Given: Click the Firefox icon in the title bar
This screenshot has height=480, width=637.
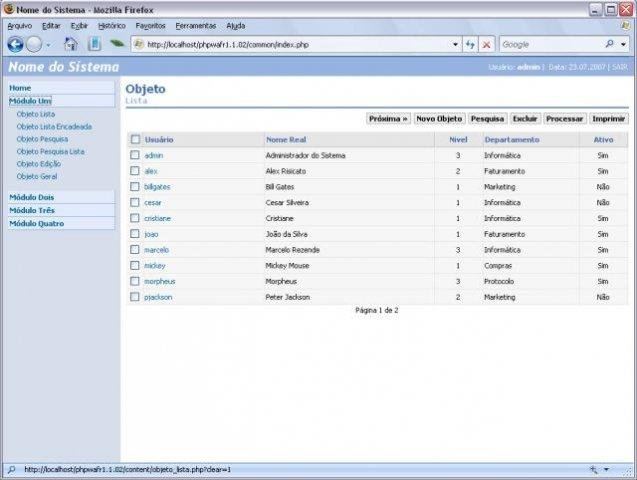Looking at the screenshot, I should (x=9, y=9).
